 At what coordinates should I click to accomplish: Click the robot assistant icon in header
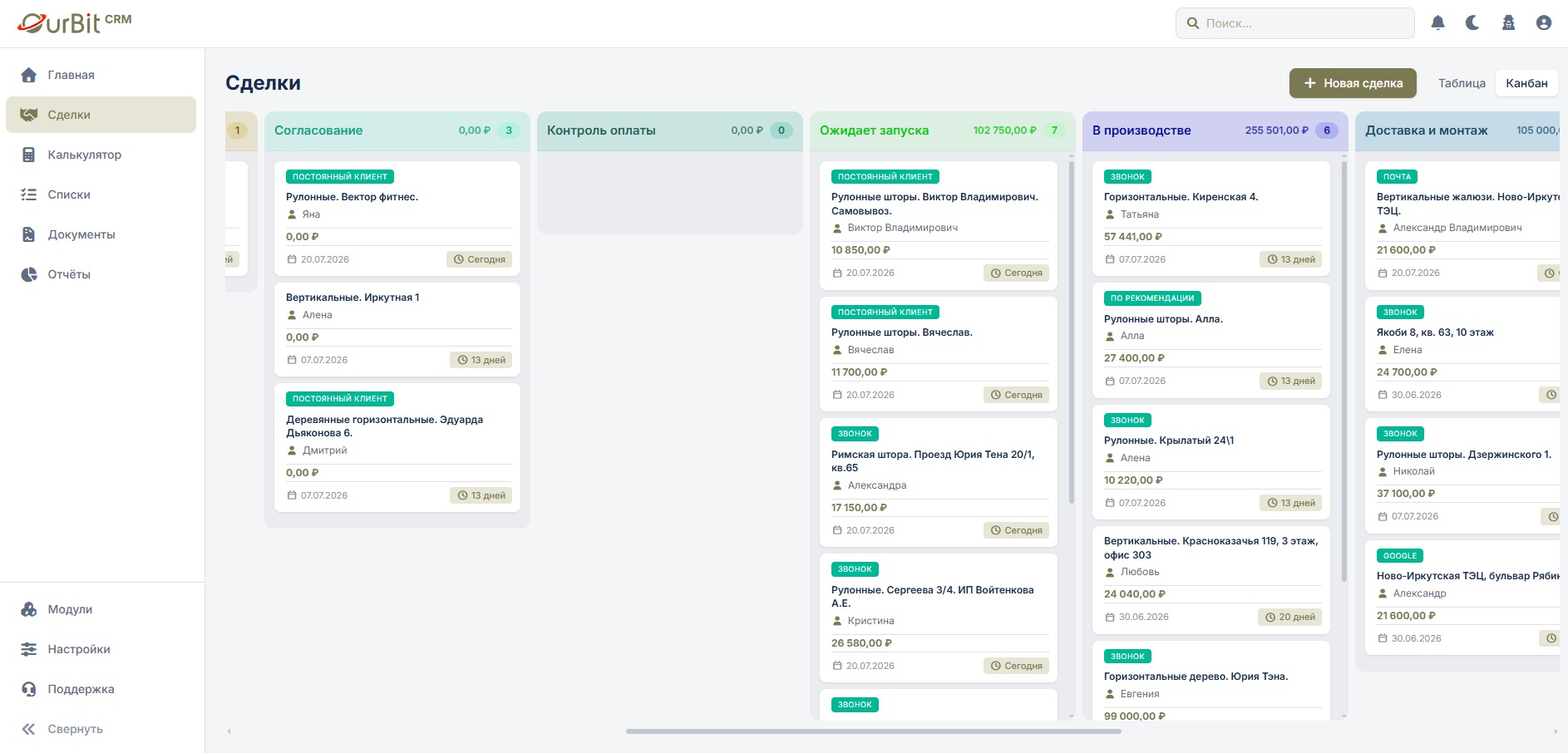1508,23
